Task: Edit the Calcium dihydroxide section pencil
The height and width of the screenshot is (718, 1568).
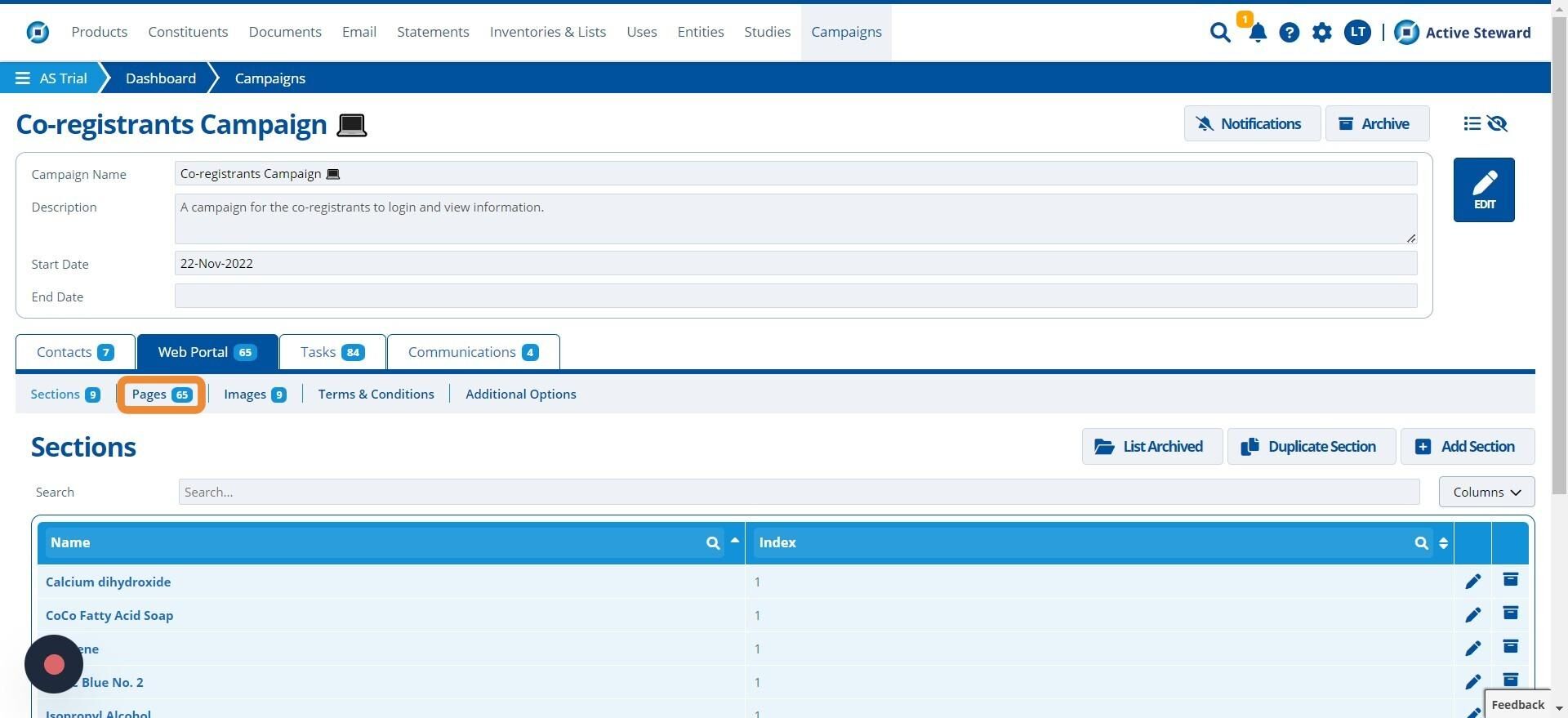Action: click(1472, 582)
